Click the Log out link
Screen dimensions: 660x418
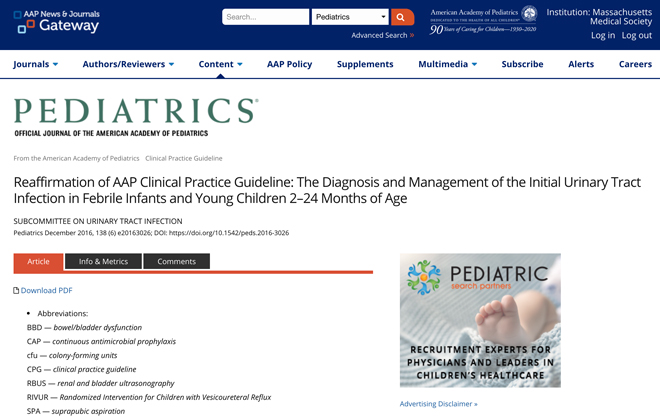[x=636, y=35]
